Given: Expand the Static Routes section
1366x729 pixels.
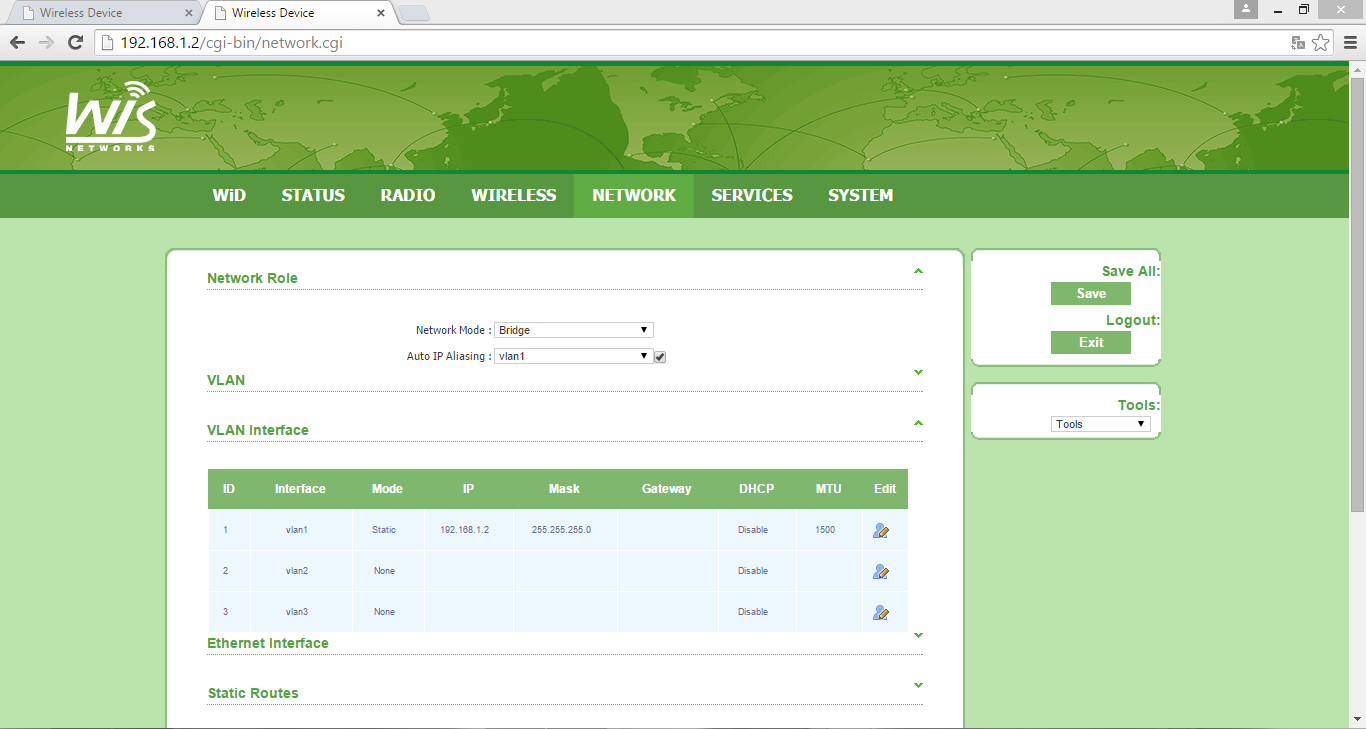Looking at the screenshot, I should [917, 685].
